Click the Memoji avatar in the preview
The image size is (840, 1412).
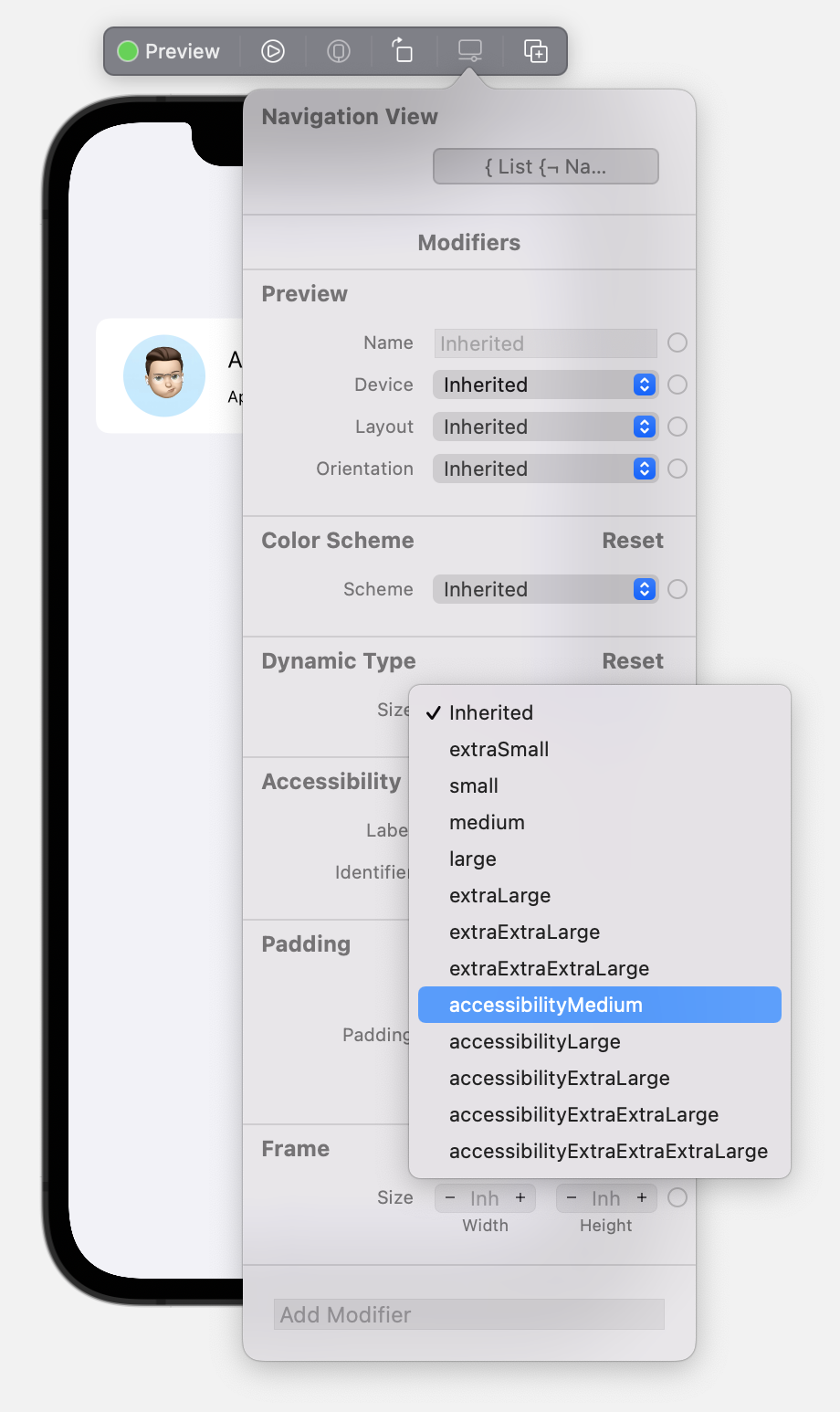[164, 375]
